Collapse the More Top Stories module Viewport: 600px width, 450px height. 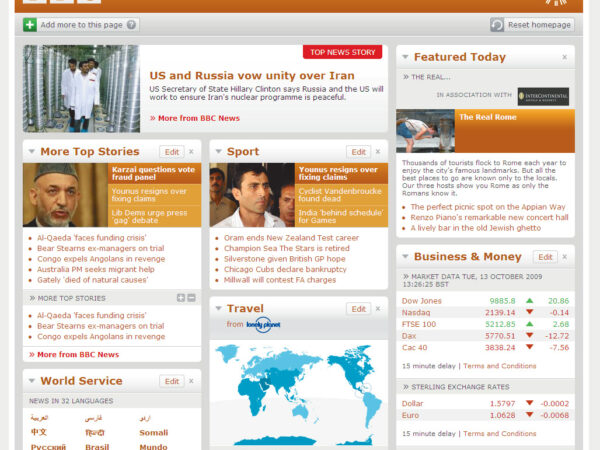(32, 152)
